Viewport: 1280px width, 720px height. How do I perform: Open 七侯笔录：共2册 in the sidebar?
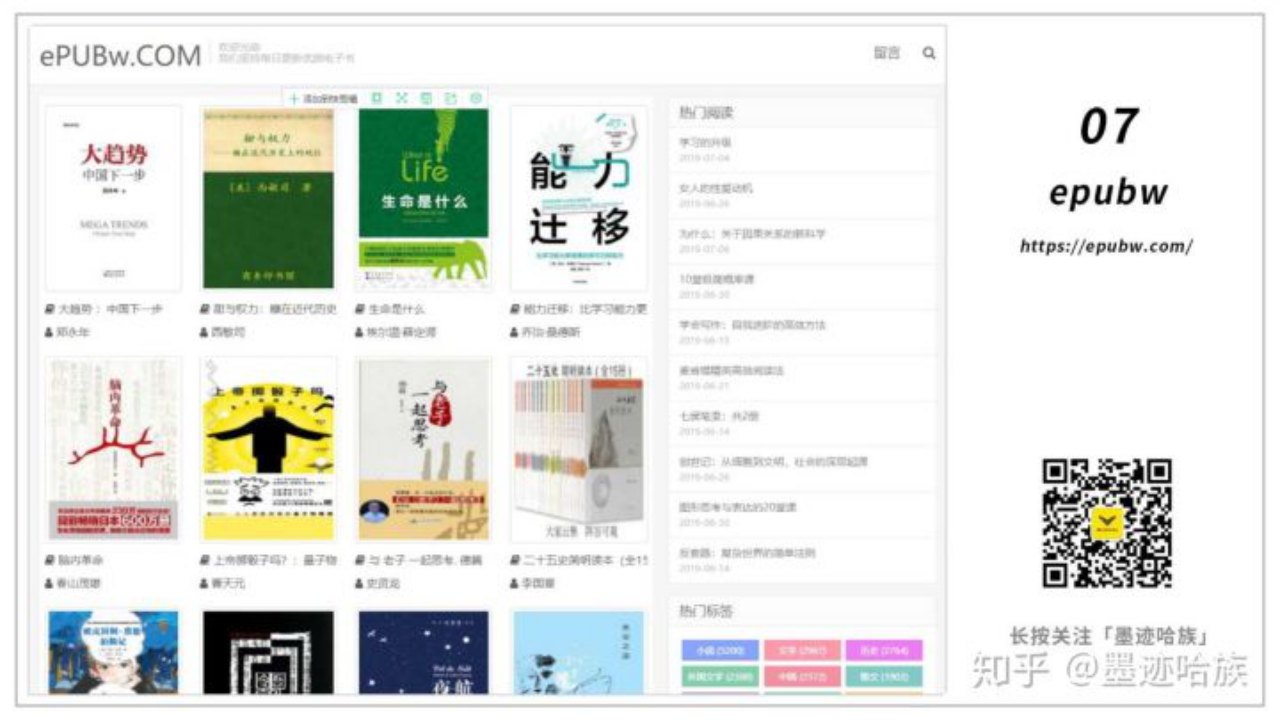(x=720, y=416)
